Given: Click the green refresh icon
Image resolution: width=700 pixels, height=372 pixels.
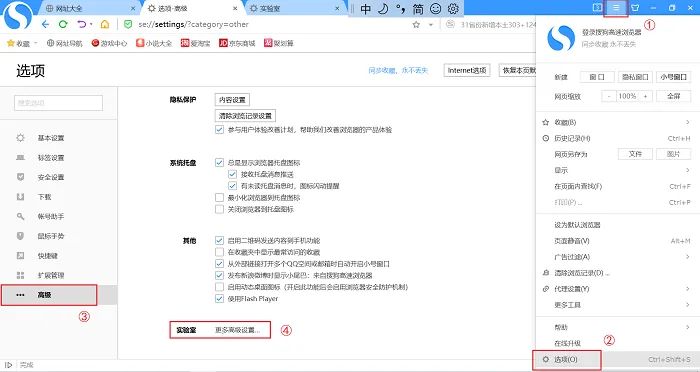Looking at the screenshot, I should coord(63,24).
